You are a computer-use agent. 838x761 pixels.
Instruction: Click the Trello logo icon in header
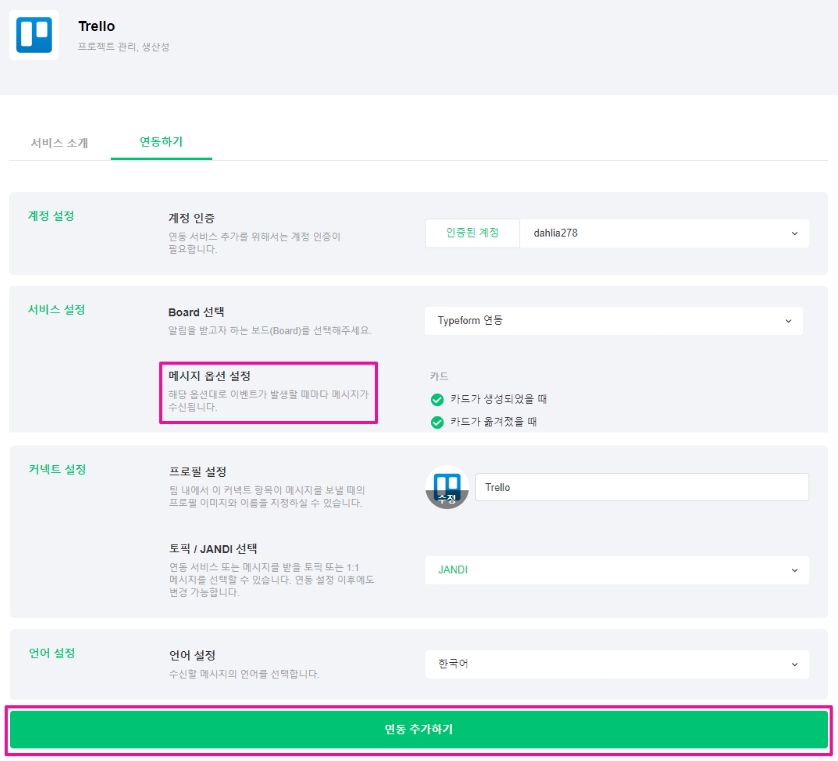pos(34,35)
